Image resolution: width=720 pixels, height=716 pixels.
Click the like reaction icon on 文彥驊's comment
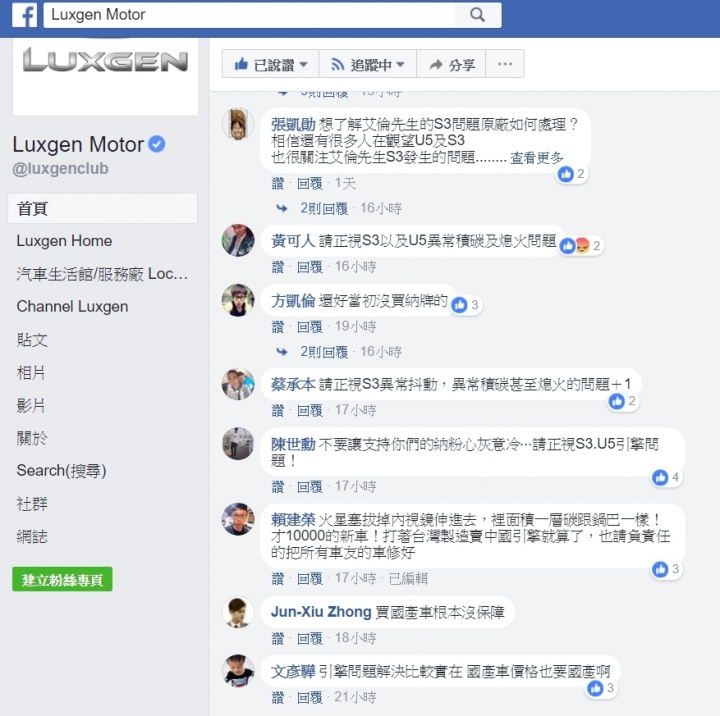[595, 688]
